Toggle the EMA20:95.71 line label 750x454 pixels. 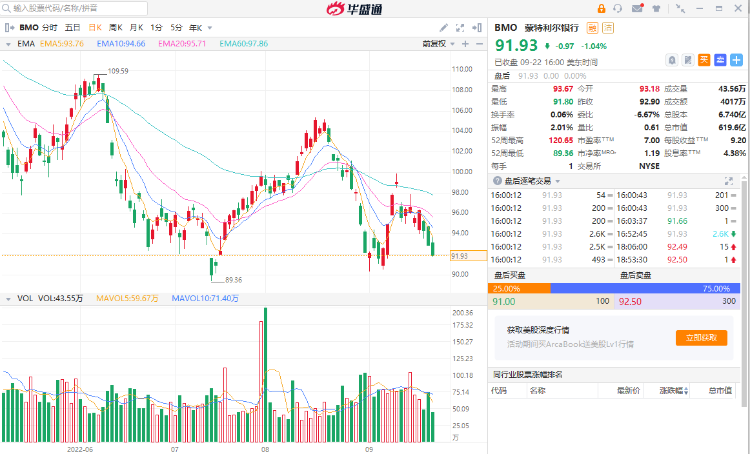click(182, 44)
